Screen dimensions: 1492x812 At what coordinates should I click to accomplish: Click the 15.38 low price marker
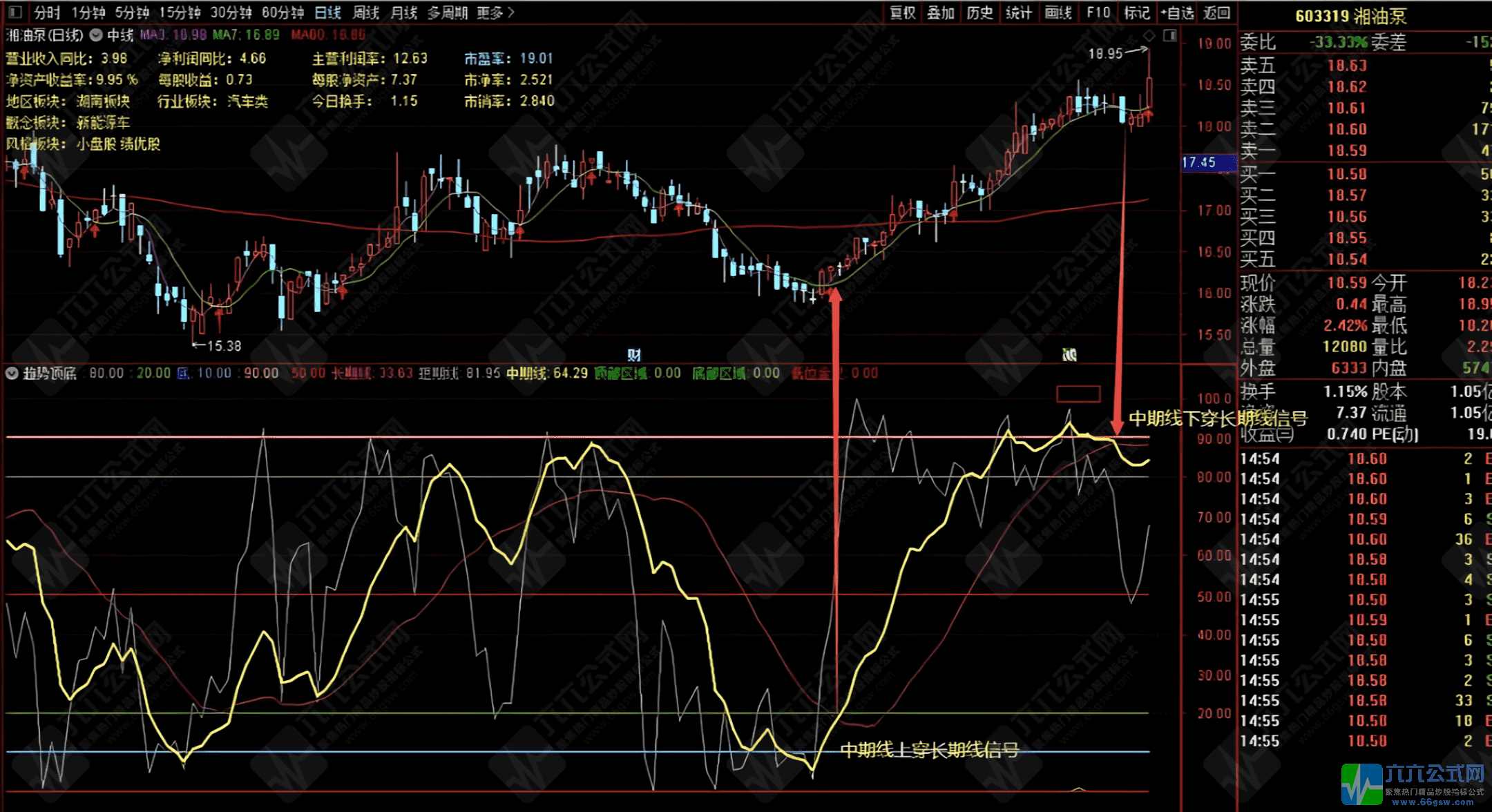(x=217, y=346)
